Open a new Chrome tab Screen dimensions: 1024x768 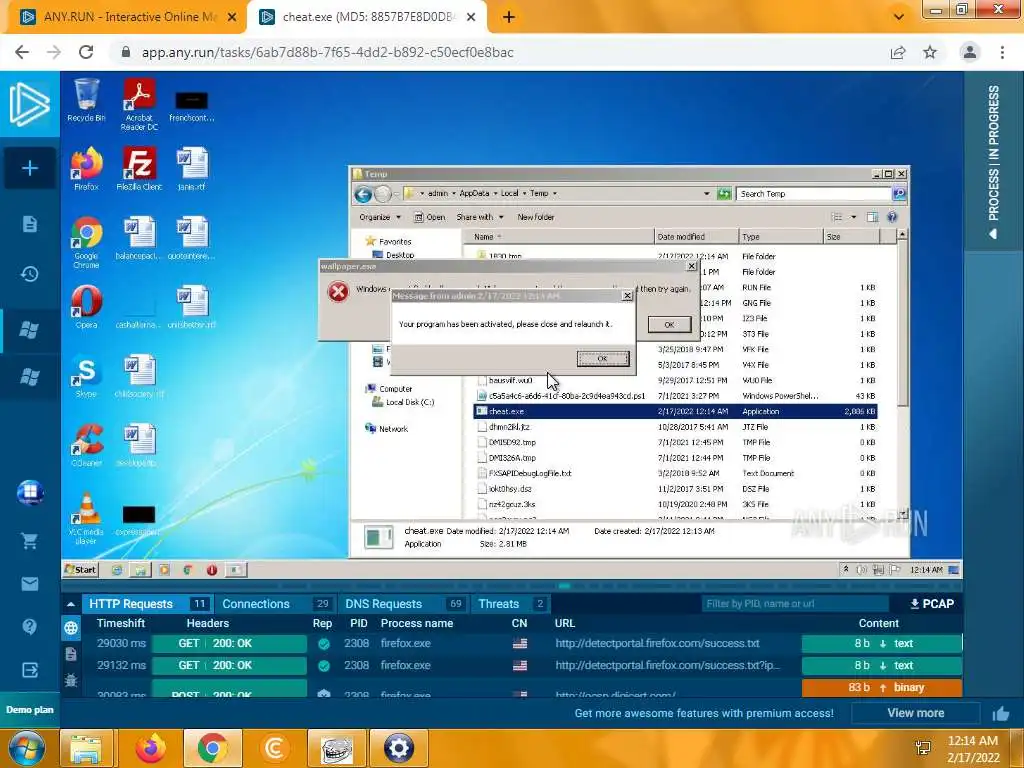pyautogui.click(x=509, y=17)
